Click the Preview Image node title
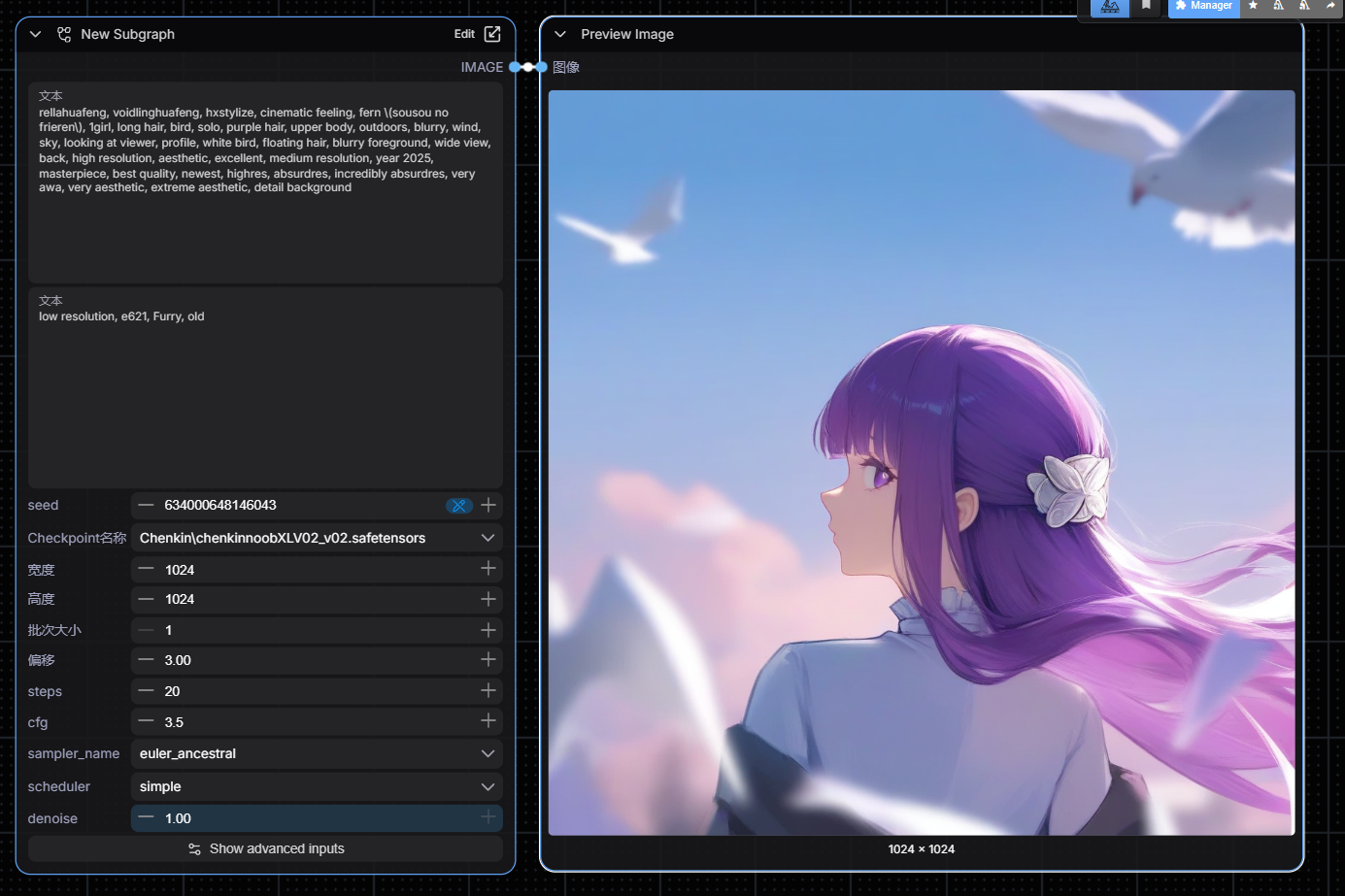This screenshot has height=896, width=1345. point(627,34)
